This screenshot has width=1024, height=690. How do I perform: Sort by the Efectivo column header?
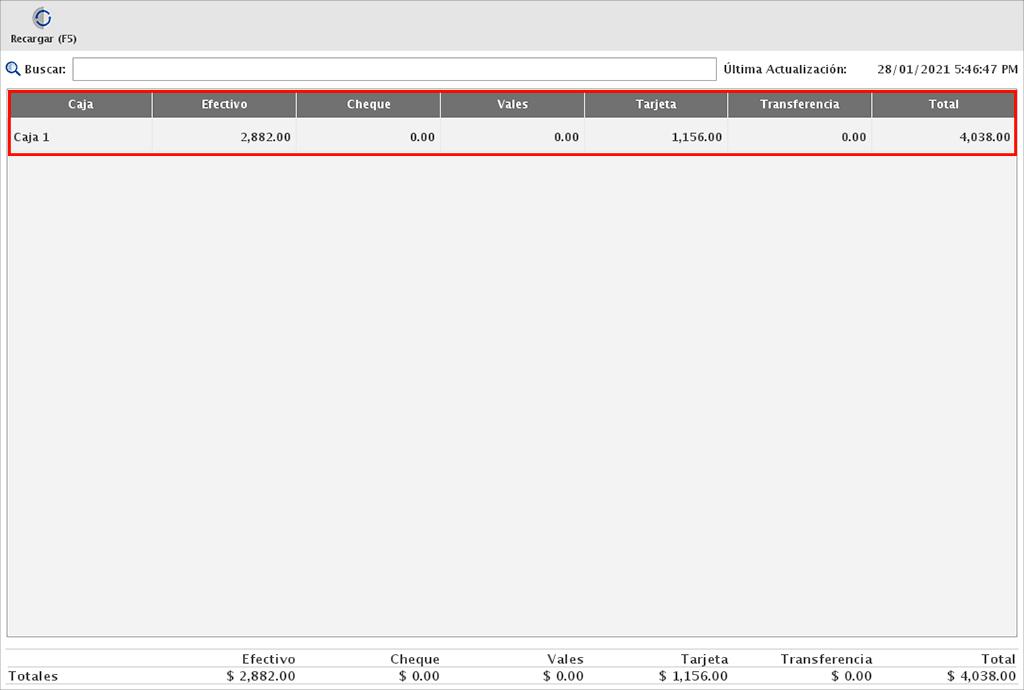pos(224,104)
